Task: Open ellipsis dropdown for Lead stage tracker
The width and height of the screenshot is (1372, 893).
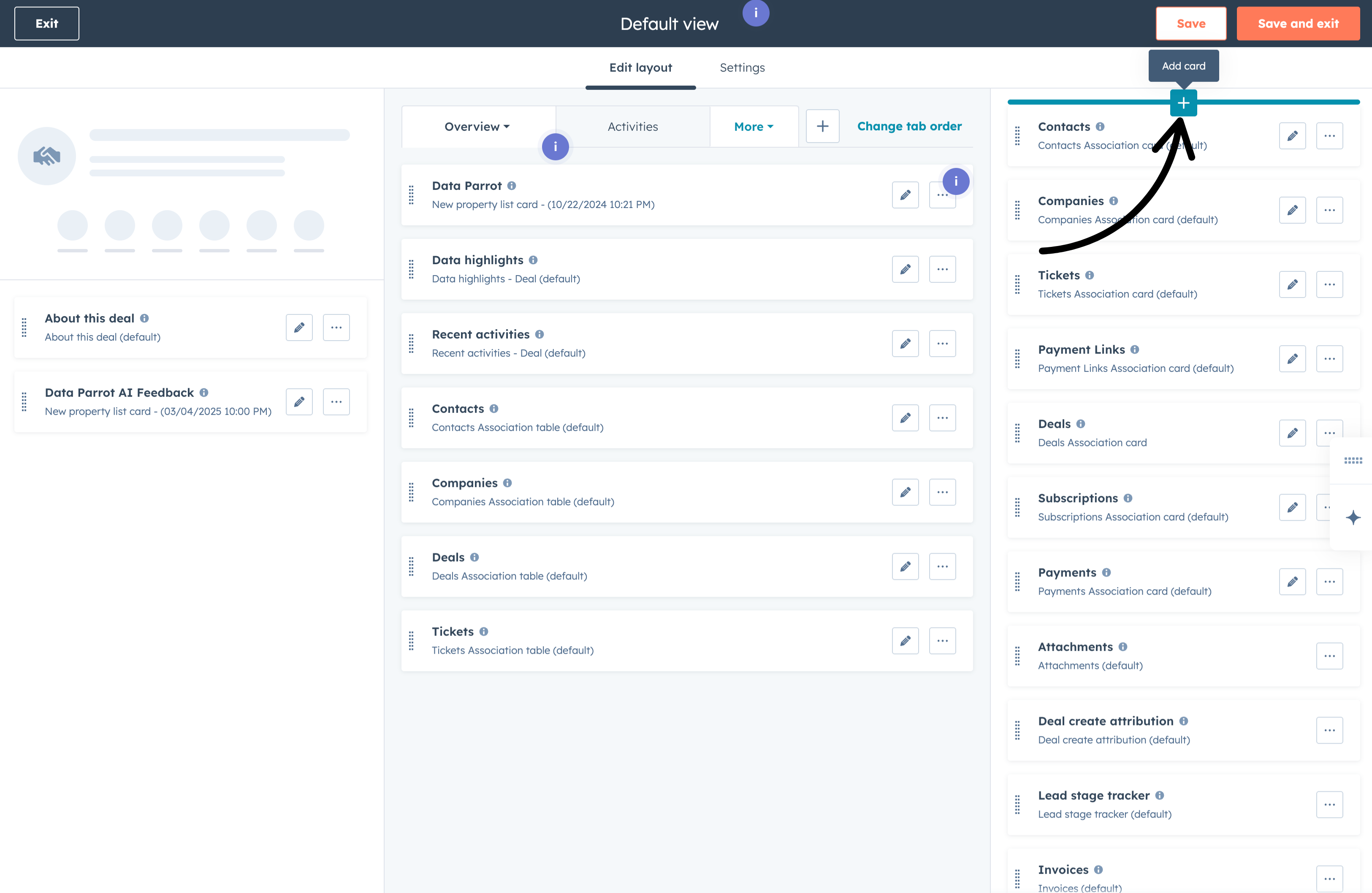Action: 1329,805
